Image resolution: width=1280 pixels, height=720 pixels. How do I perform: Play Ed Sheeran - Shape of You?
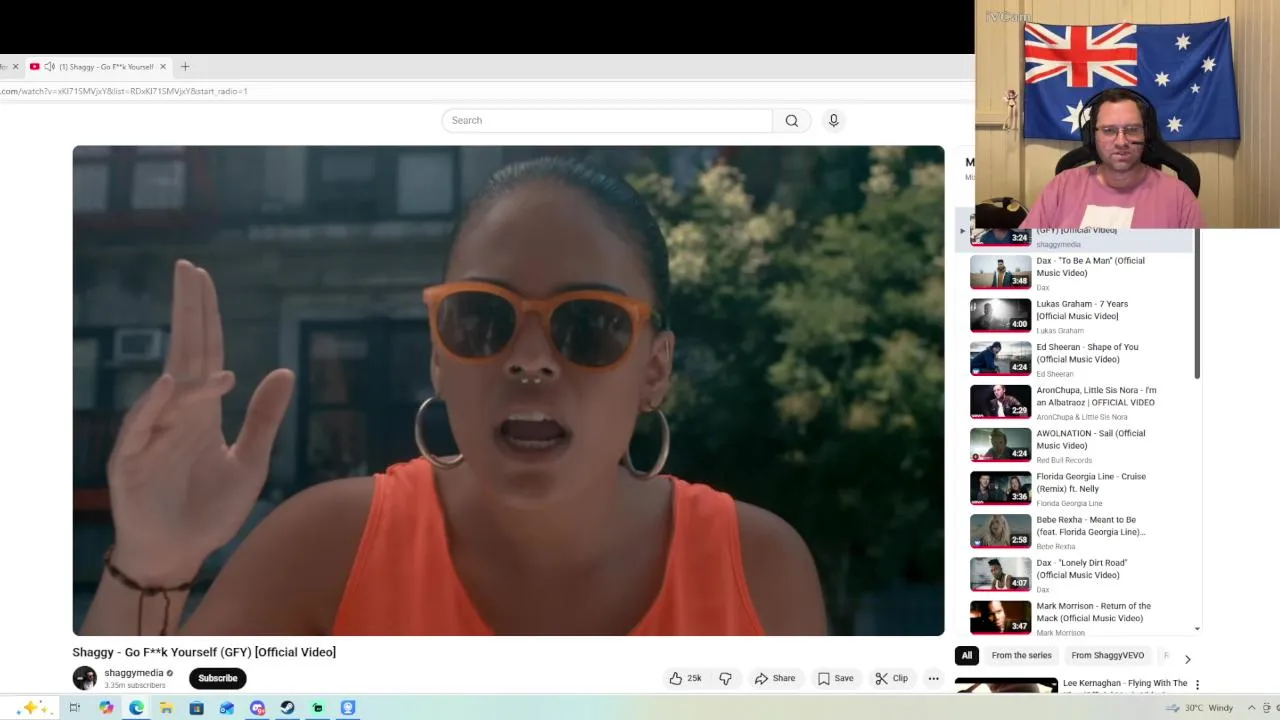(x=1087, y=353)
